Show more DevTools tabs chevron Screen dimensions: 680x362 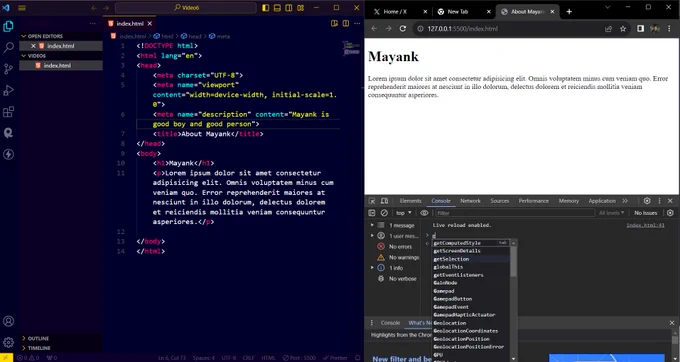625,201
